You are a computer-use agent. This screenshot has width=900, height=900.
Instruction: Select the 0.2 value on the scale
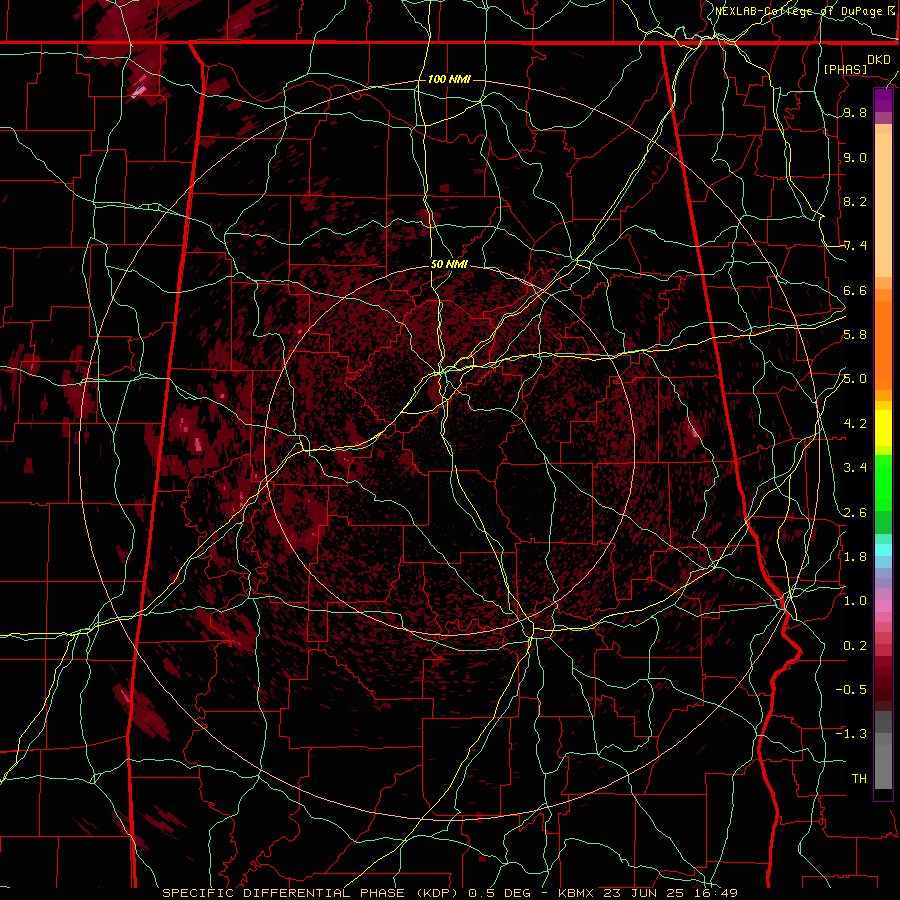click(x=855, y=645)
